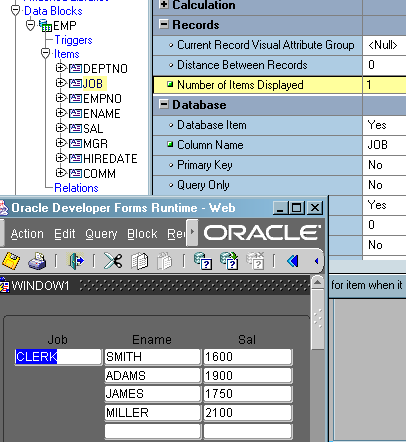Click the scroll up arrow in WINDOW1
This screenshot has height=442, width=406.
(x=317, y=283)
